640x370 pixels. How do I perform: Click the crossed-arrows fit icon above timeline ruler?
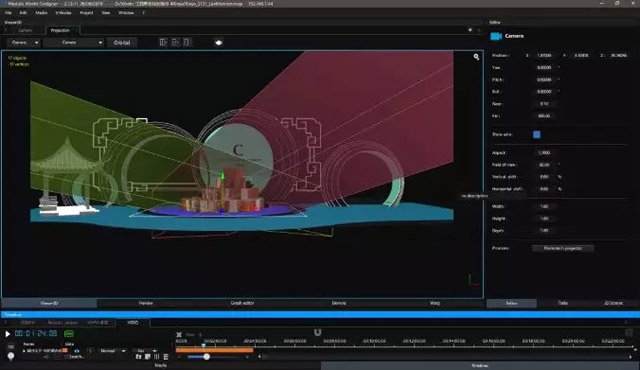pos(179,335)
